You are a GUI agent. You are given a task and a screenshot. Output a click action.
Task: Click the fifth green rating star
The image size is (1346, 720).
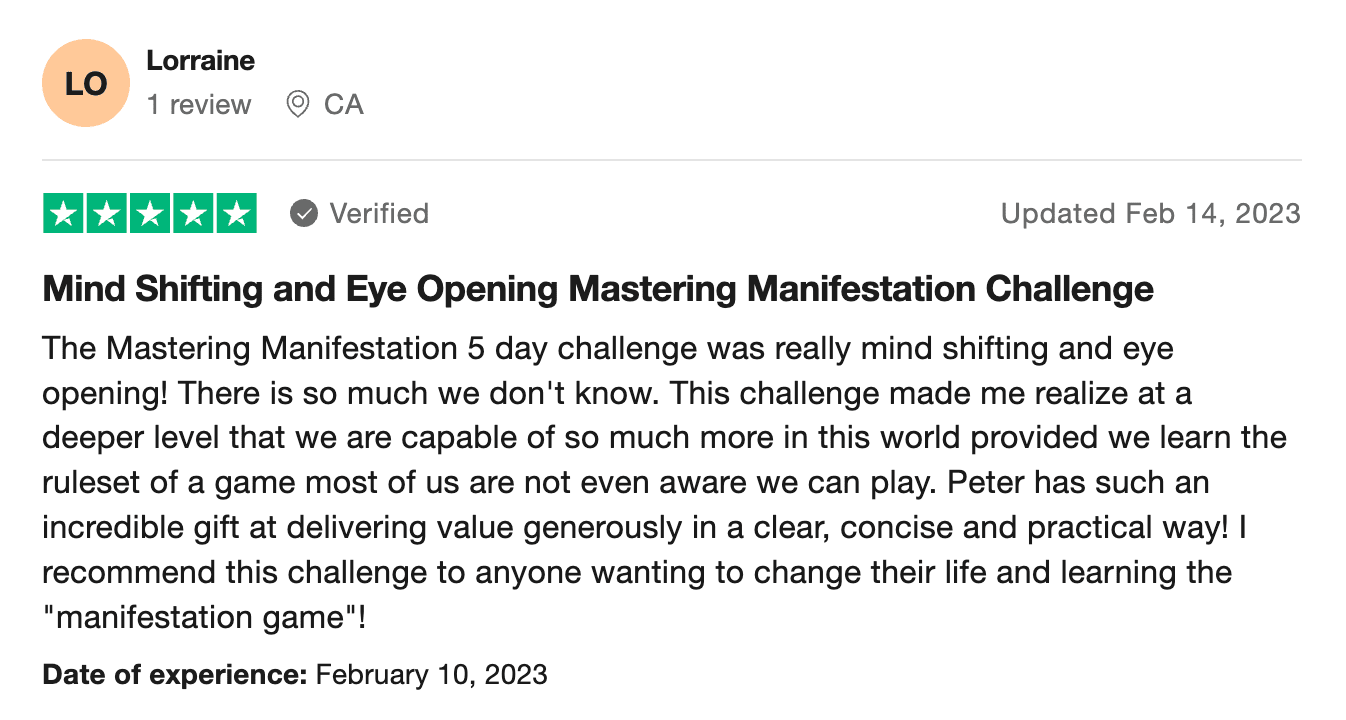pyautogui.click(x=236, y=213)
